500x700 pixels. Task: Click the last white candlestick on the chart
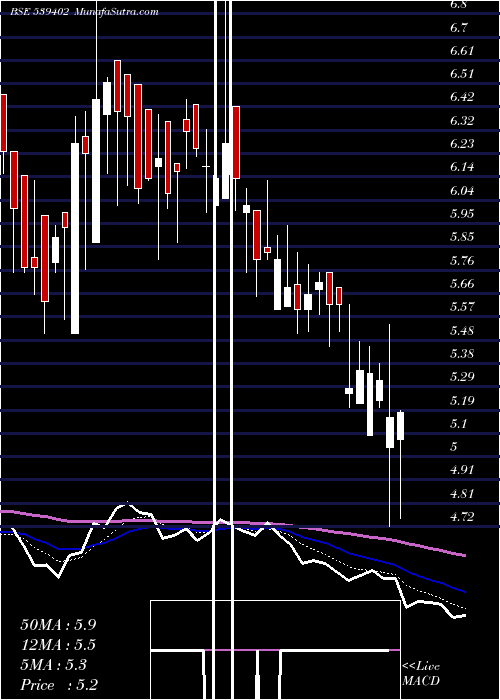click(x=400, y=426)
